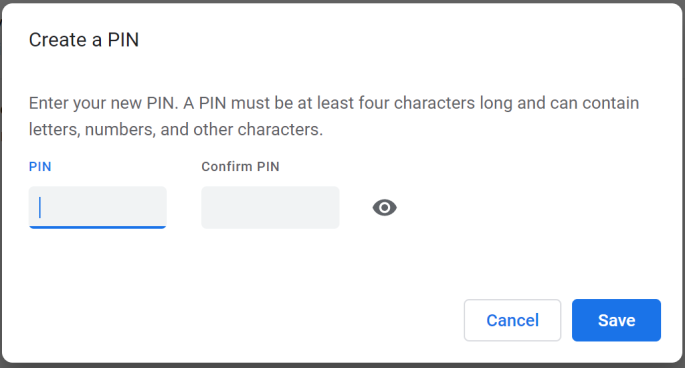Viewport: 685px width, 368px height.
Task: Click the PIN requirements description text
Action: (334, 116)
